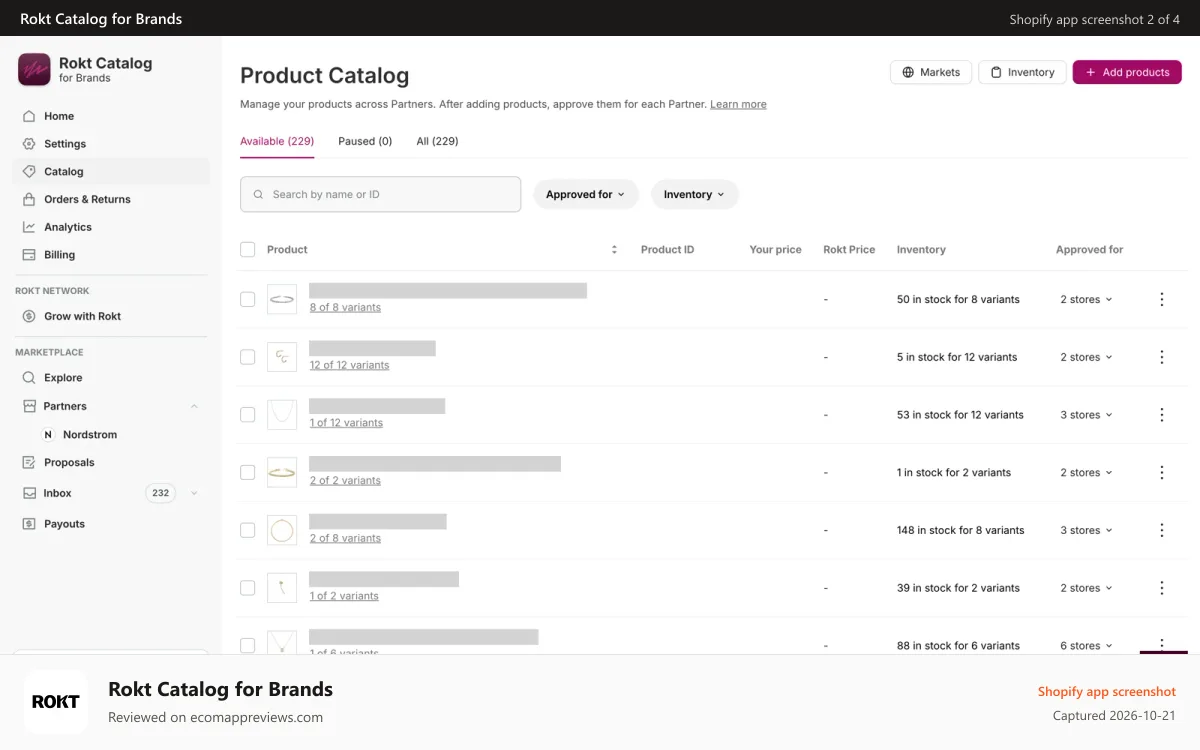This screenshot has height=750, width=1200.
Task: Check the product with 2 of 8 variants
Action: [248, 531]
